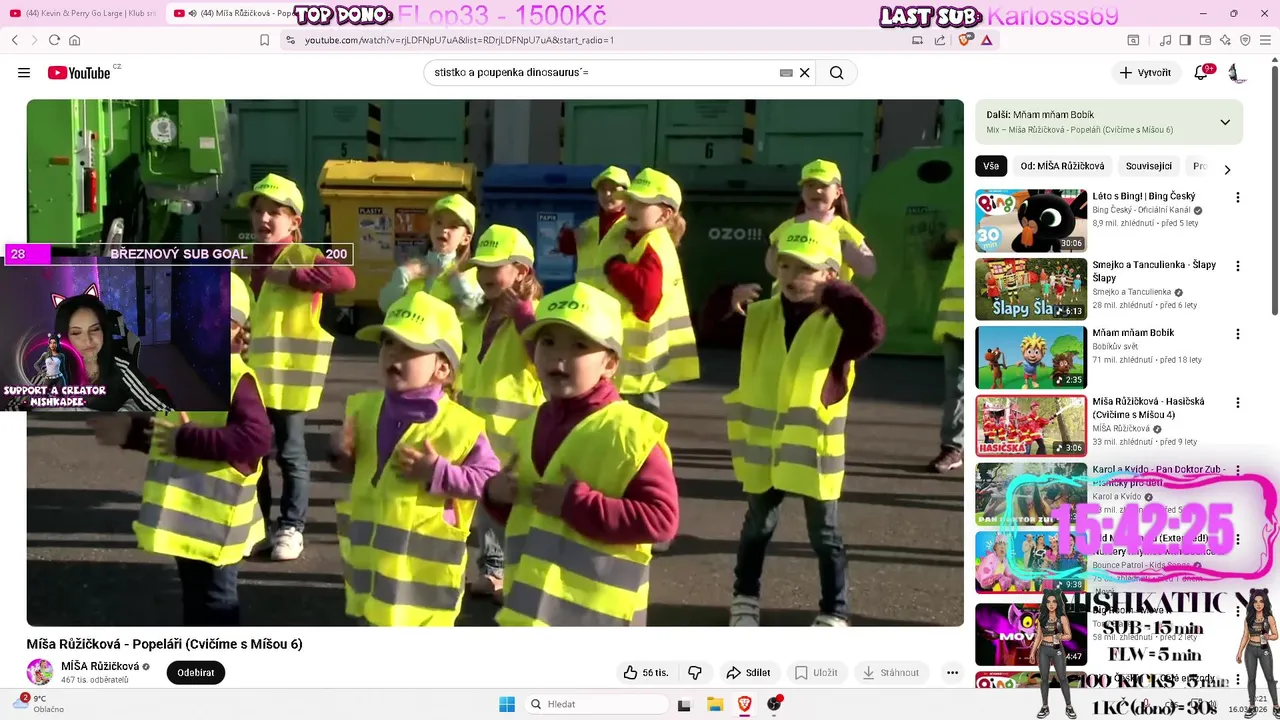Click the Sdílet share button

pos(748,673)
